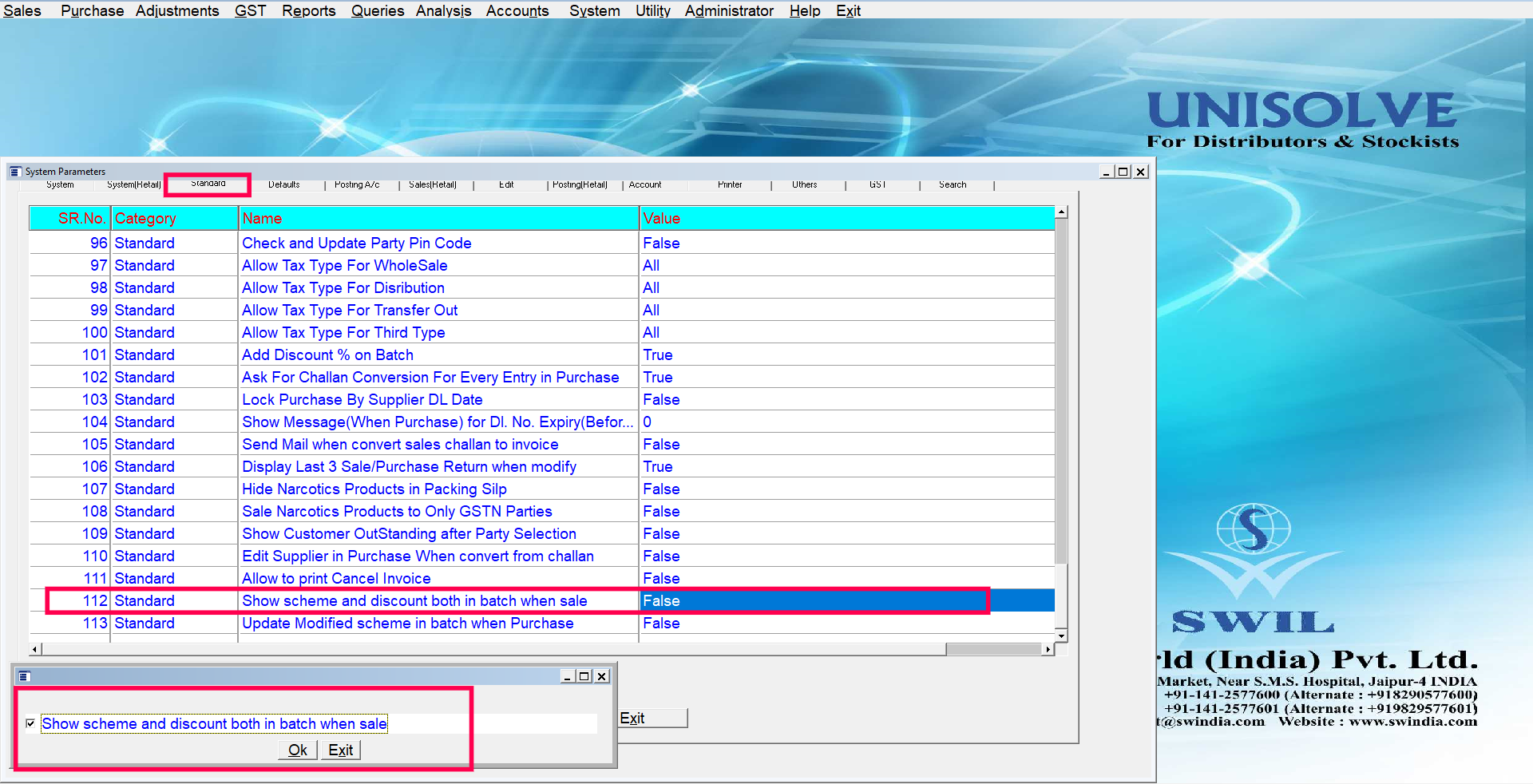This screenshot has height=784, width=1533.
Task: Select 'Show Message(When Purchase) for Dl. No.' row
Action: point(542,422)
